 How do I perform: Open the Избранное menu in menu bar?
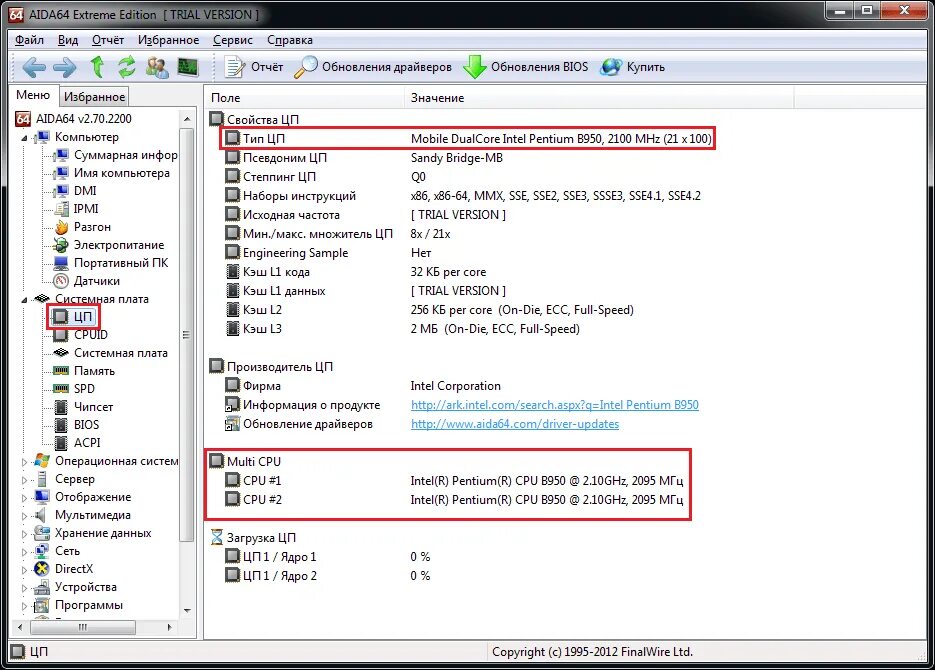pos(169,40)
